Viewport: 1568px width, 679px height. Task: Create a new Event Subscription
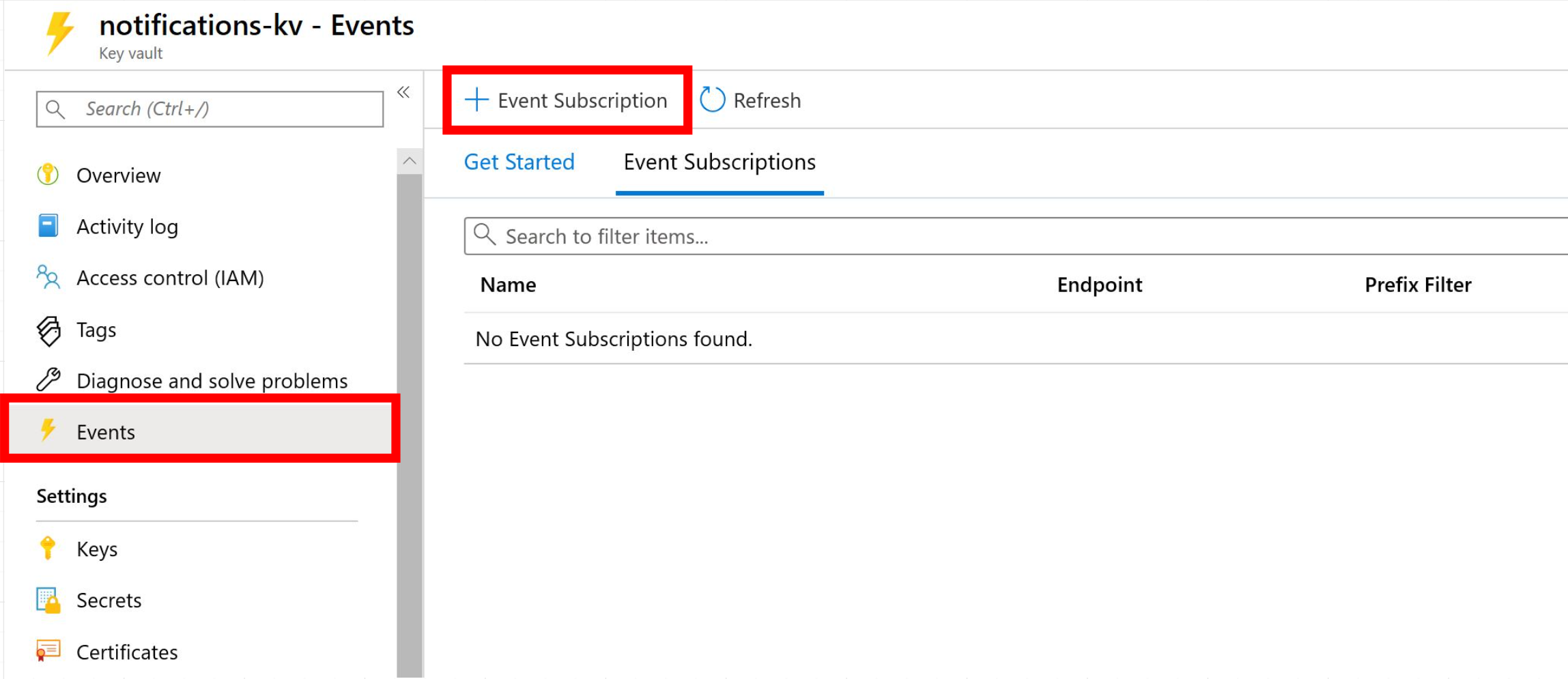(x=582, y=100)
